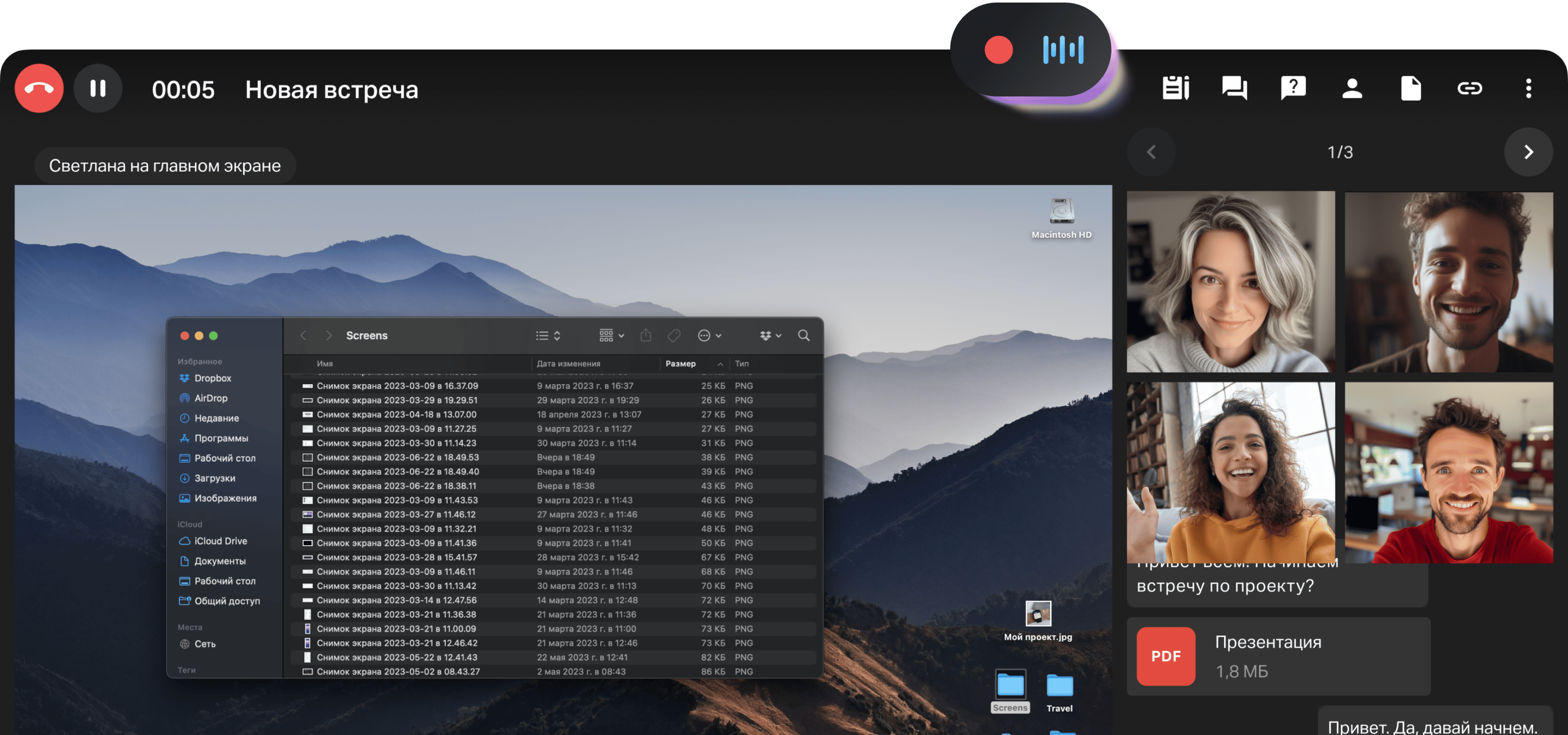This screenshot has height=735, width=1568.
Task: Expand the Finder grouping options dropdown
Action: pos(612,335)
